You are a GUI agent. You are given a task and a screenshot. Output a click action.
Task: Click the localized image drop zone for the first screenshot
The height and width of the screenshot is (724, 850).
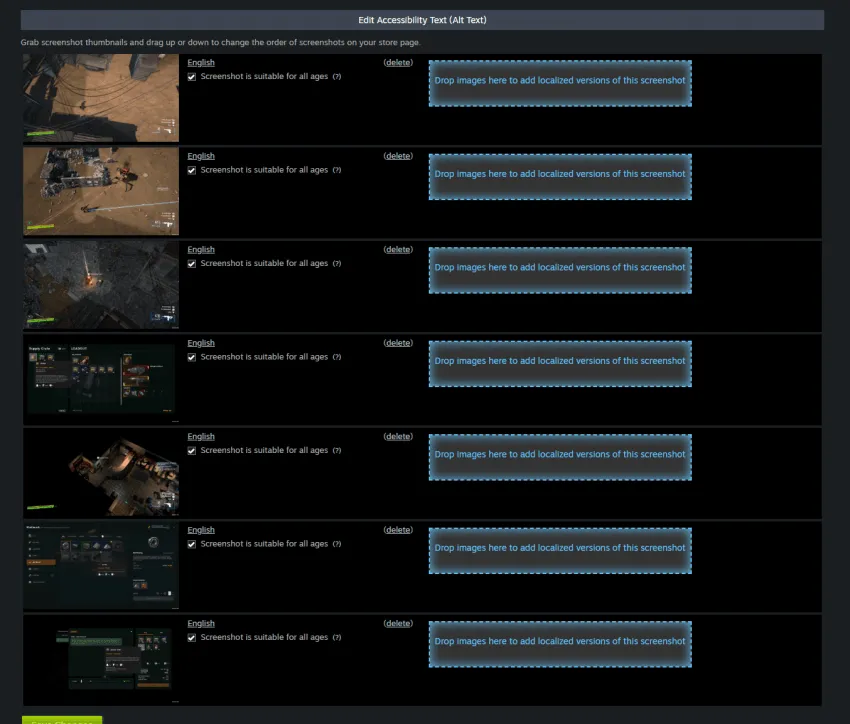click(x=560, y=83)
